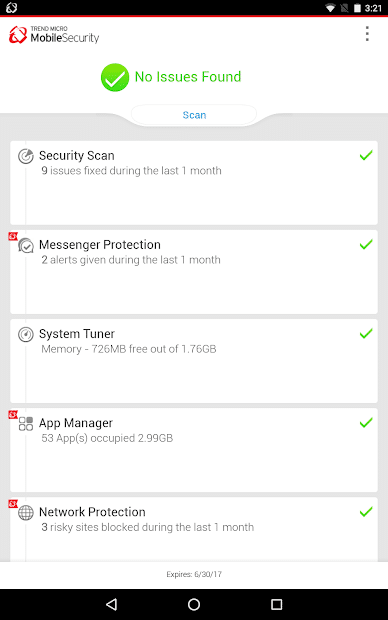Open the Security Scan card
This screenshot has height=620, width=388.
(x=194, y=183)
